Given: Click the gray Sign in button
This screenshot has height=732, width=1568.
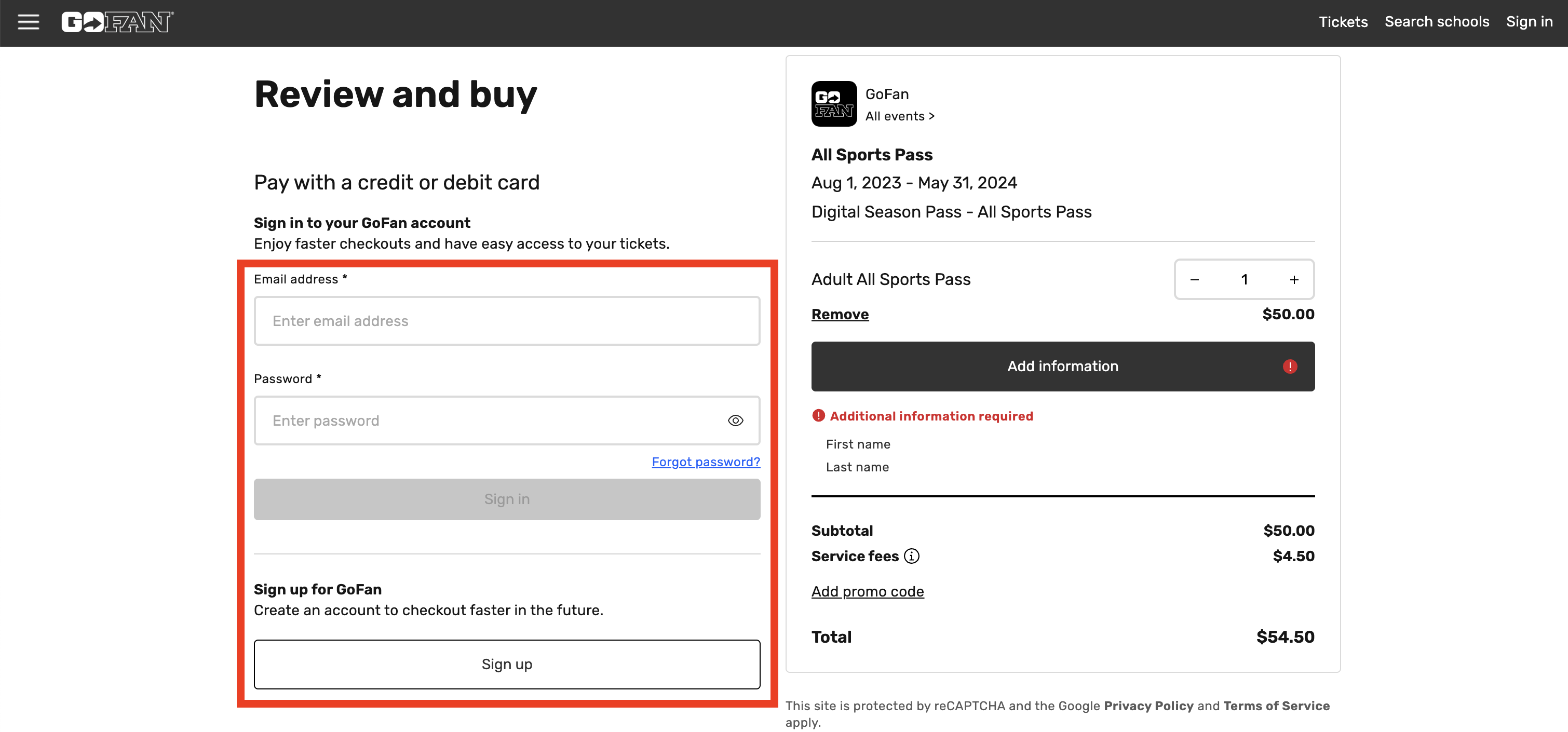Looking at the screenshot, I should pos(506,499).
